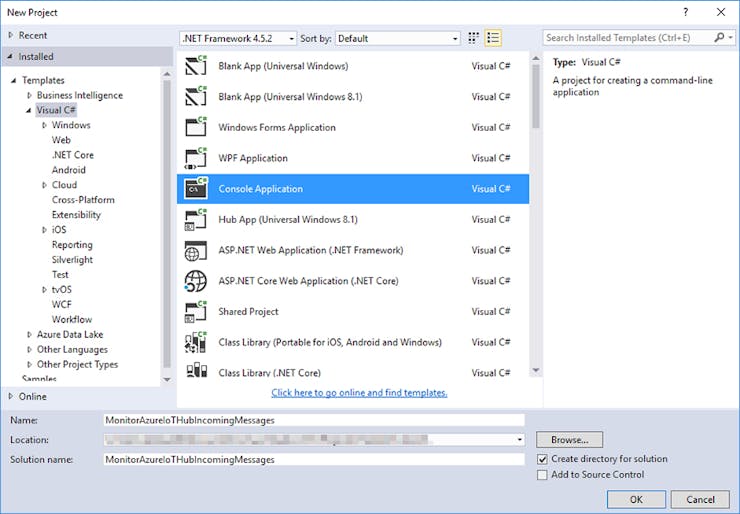Open the Location path dropdown arrow
740x514 pixels.
pyautogui.click(x=519, y=439)
